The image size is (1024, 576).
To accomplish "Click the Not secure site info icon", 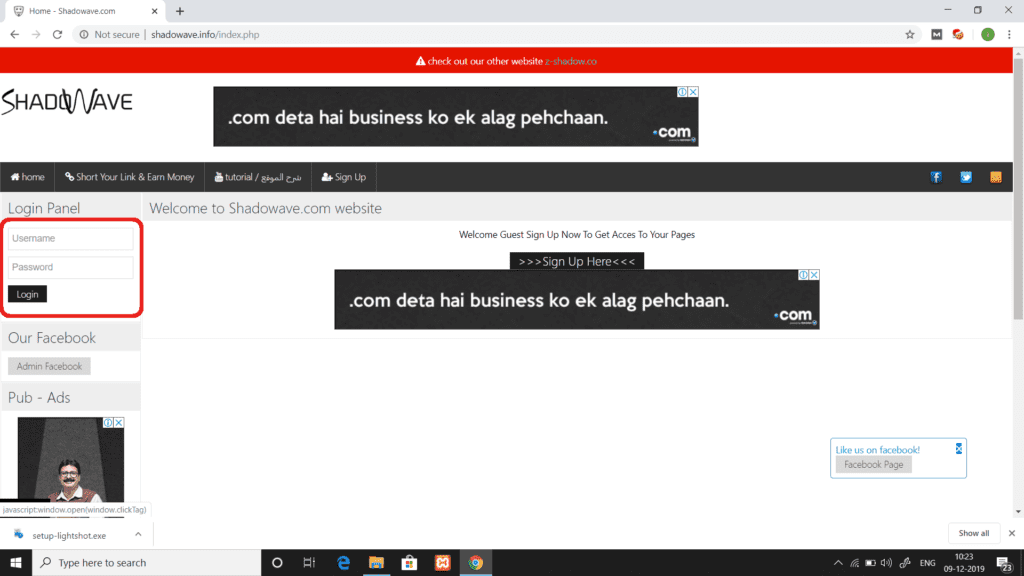I will point(84,35).
